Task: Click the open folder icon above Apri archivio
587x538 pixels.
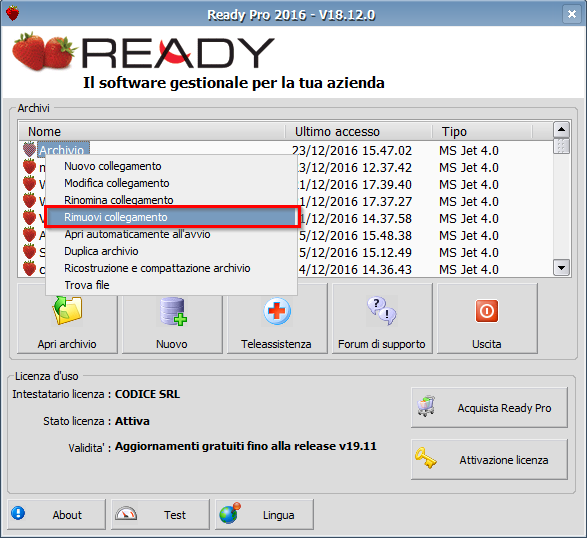Action: coord(67,310)
